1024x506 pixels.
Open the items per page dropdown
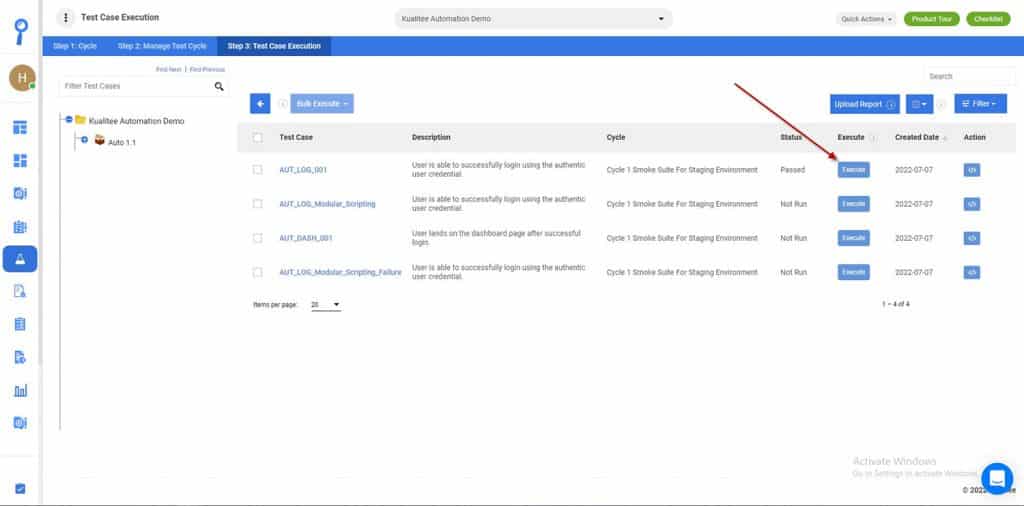[326, 305]
